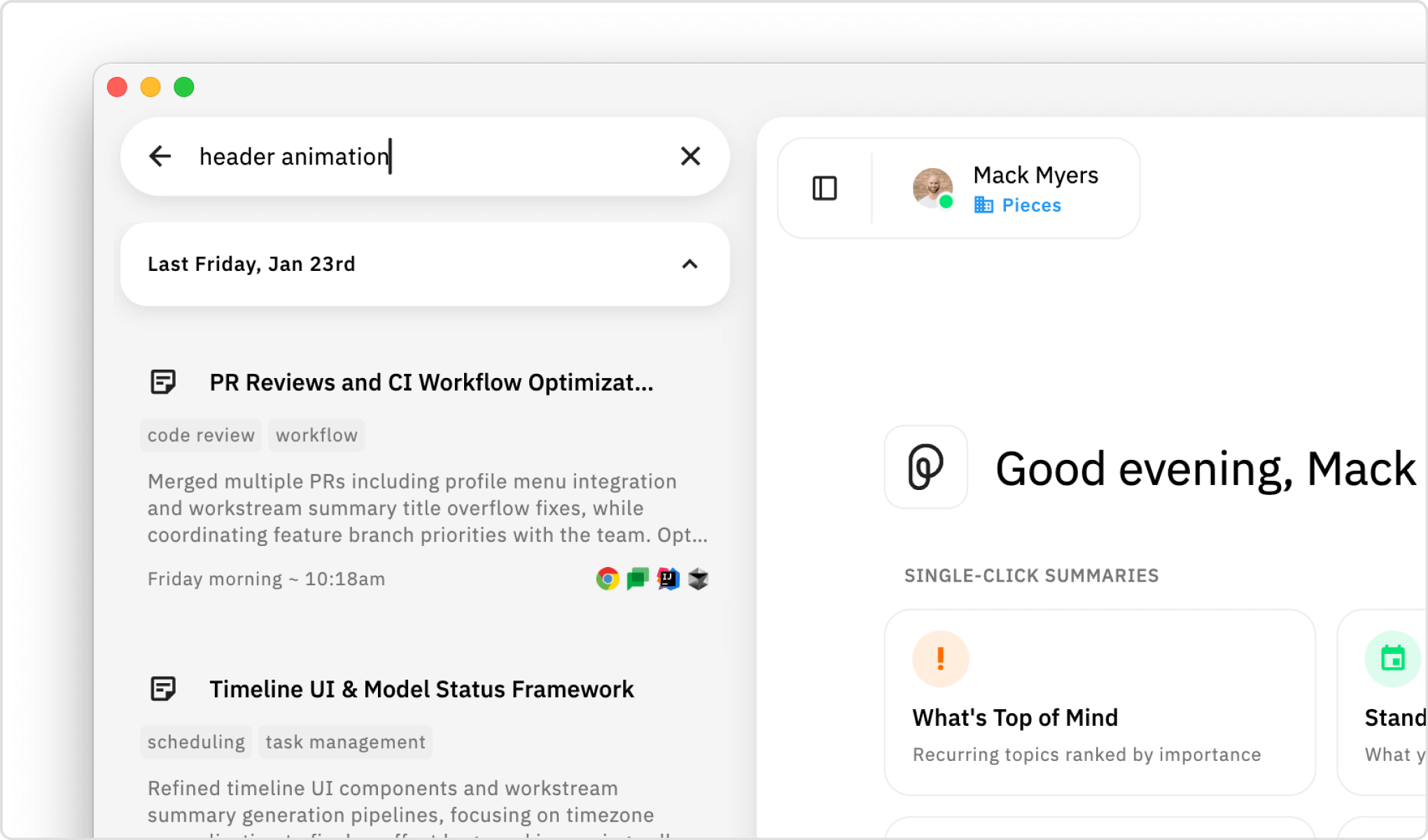Open the Timeline UI & Model Status Framework entry
Image resolution: width=1428 pixels, height=840 pixels.
421,689
